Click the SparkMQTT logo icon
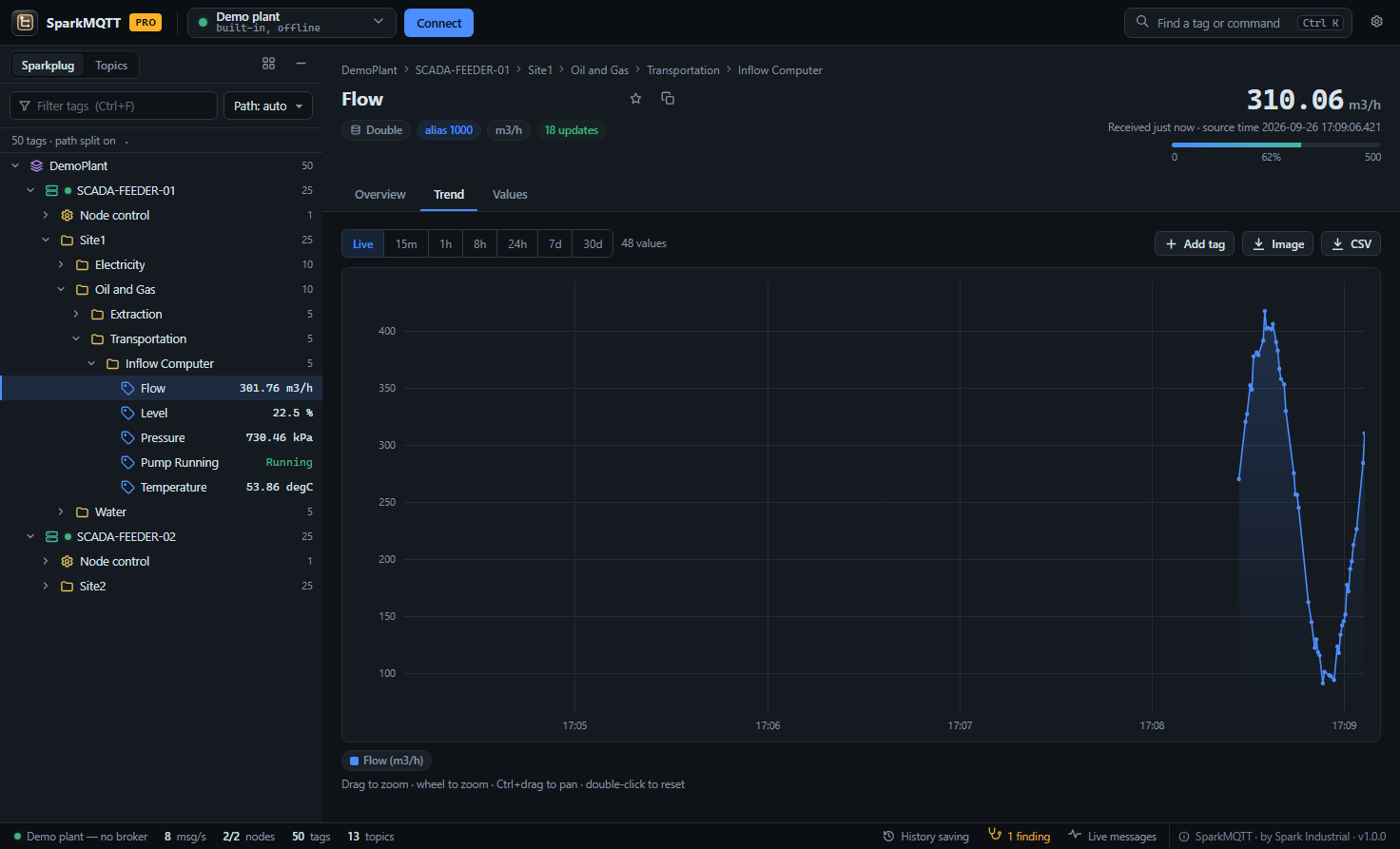Viewport: 1400px width, 849px height. coord(25,22)
